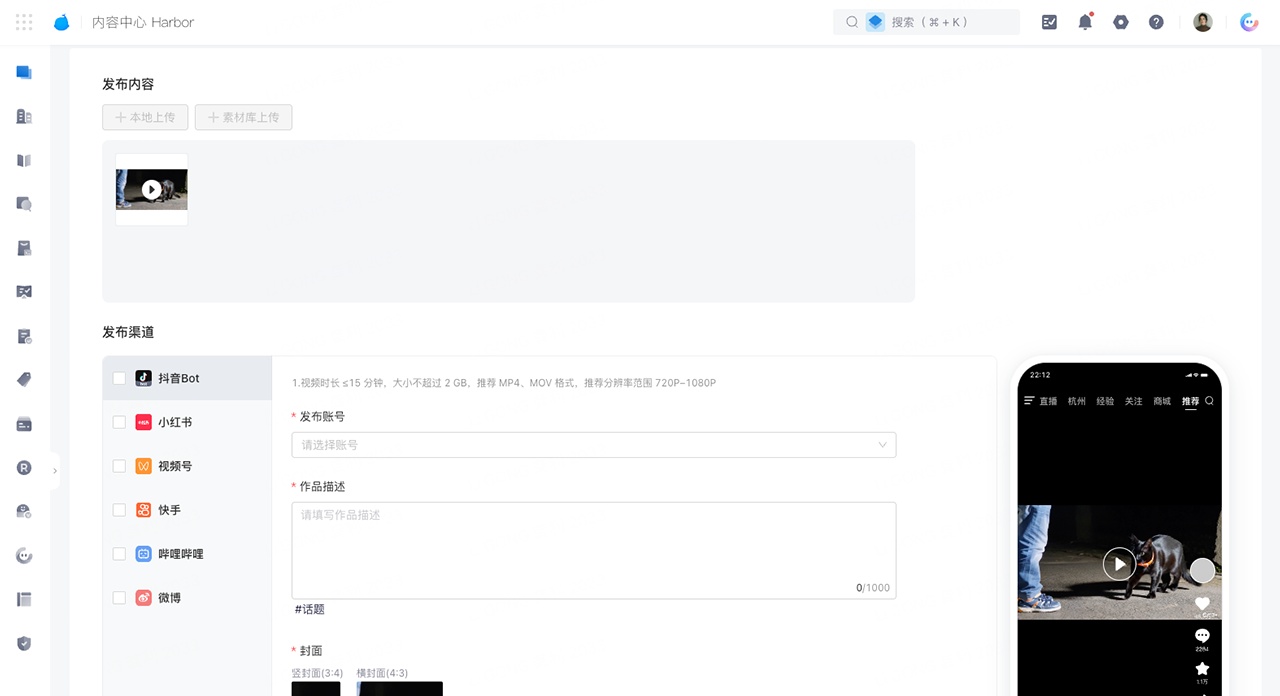Click the shield icon in left sidebar

tap(24, 643)
